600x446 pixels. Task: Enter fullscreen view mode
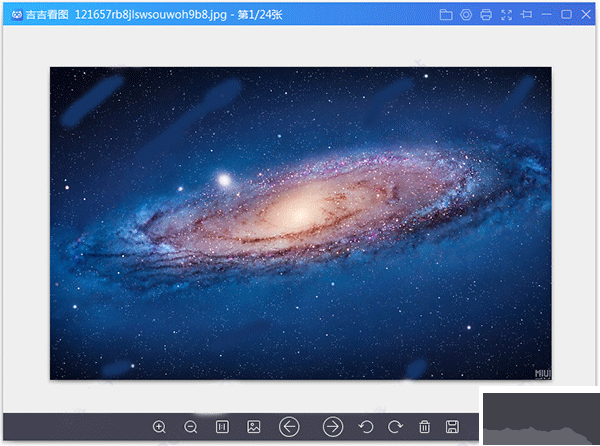point(506,15)
